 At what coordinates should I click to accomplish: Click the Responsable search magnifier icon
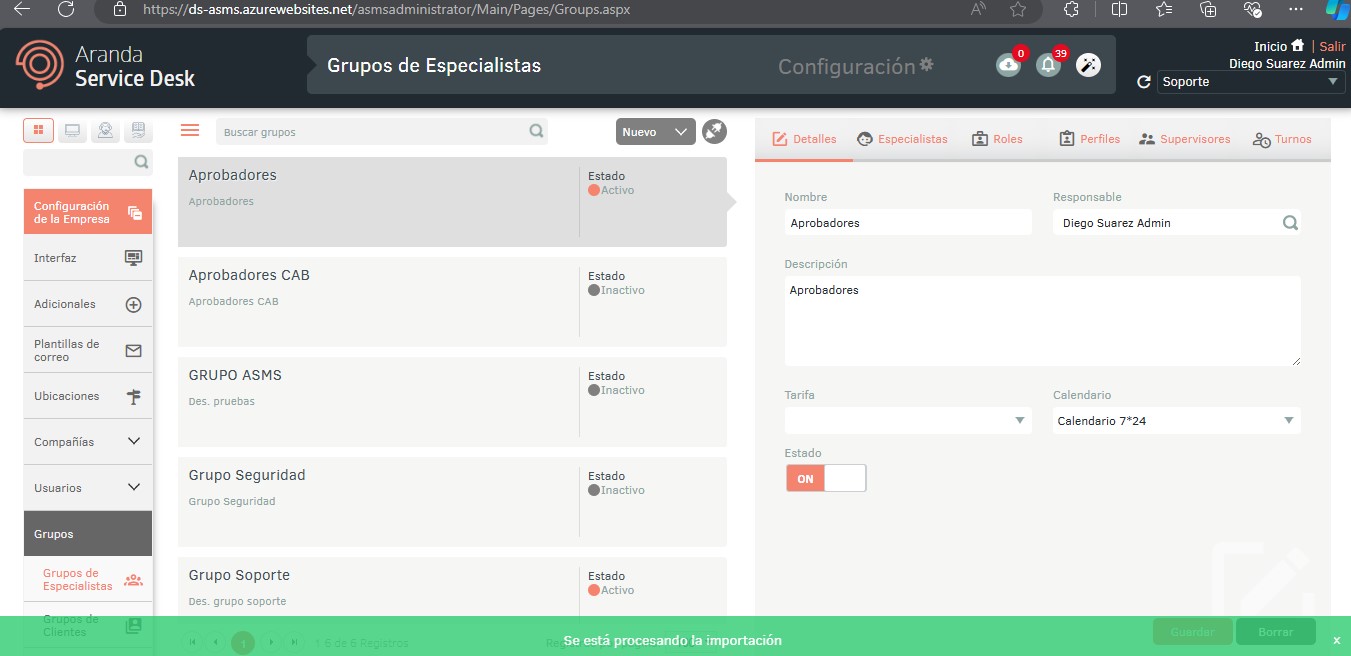click(1290, 223)
